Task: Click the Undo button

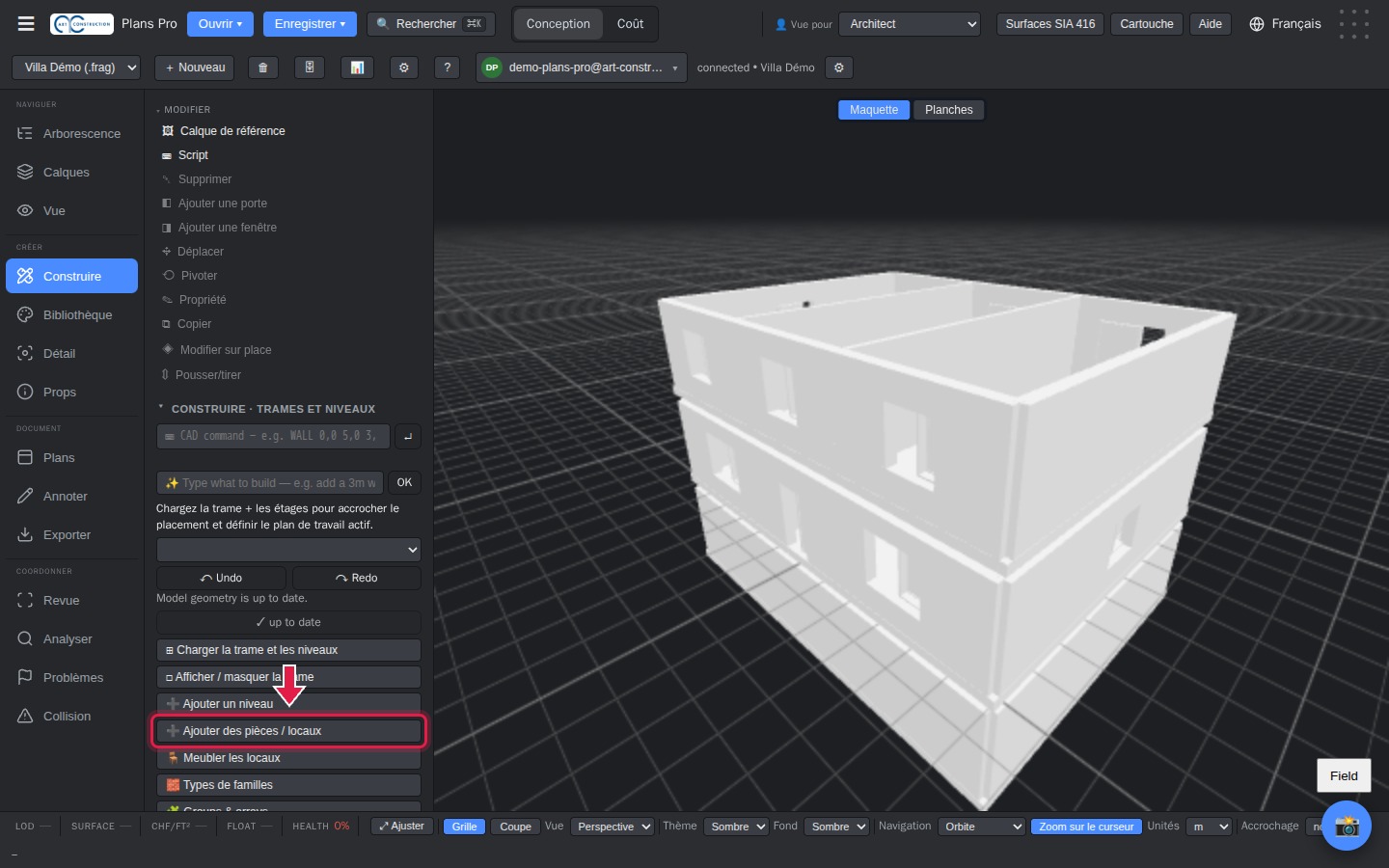Action: pos(221,578)
